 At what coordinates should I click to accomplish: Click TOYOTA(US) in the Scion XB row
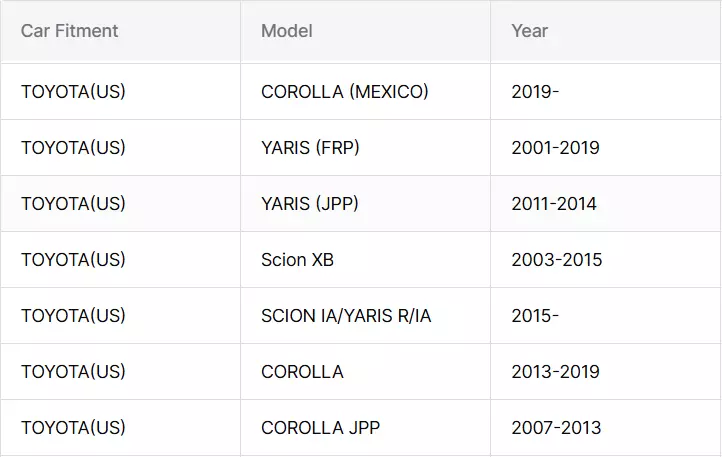[73, 260]
